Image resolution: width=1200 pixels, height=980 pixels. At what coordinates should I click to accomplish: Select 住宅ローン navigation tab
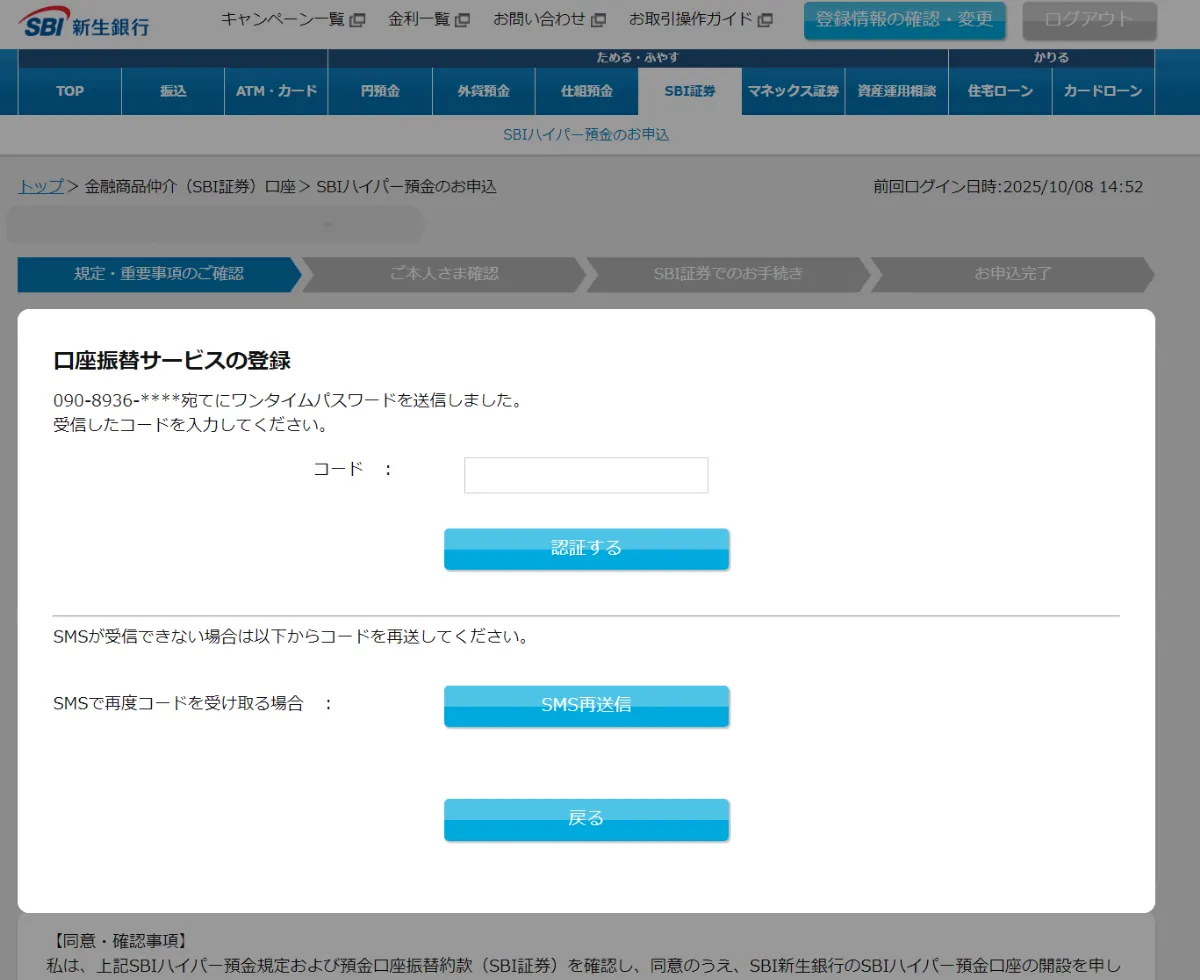(x=1000, y=91)
